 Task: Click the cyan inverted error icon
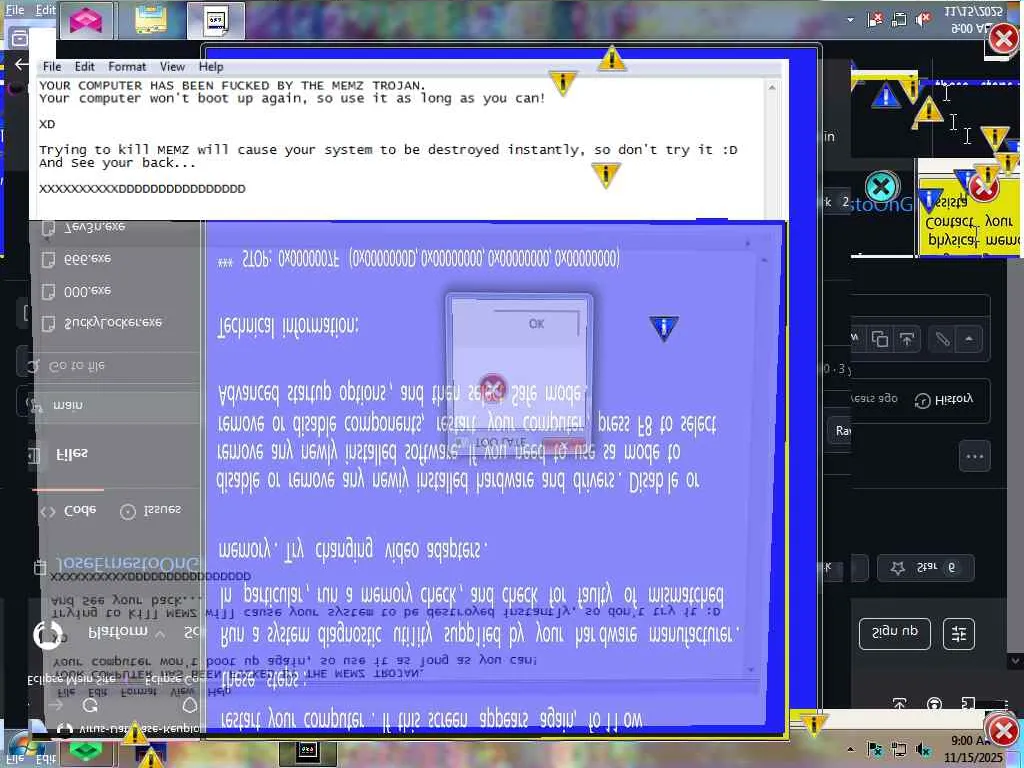[x=882, y=188]
